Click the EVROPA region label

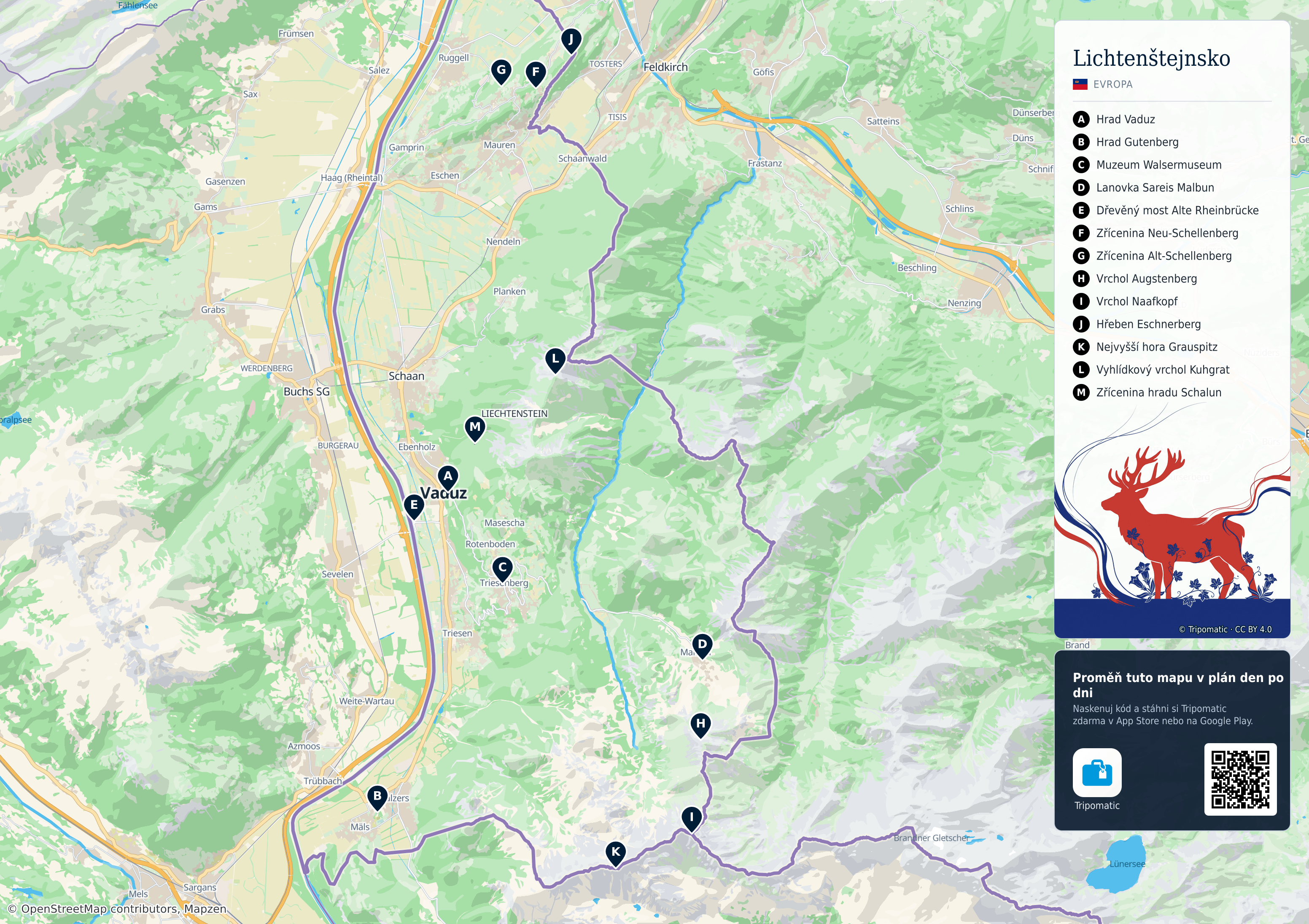1113,84
